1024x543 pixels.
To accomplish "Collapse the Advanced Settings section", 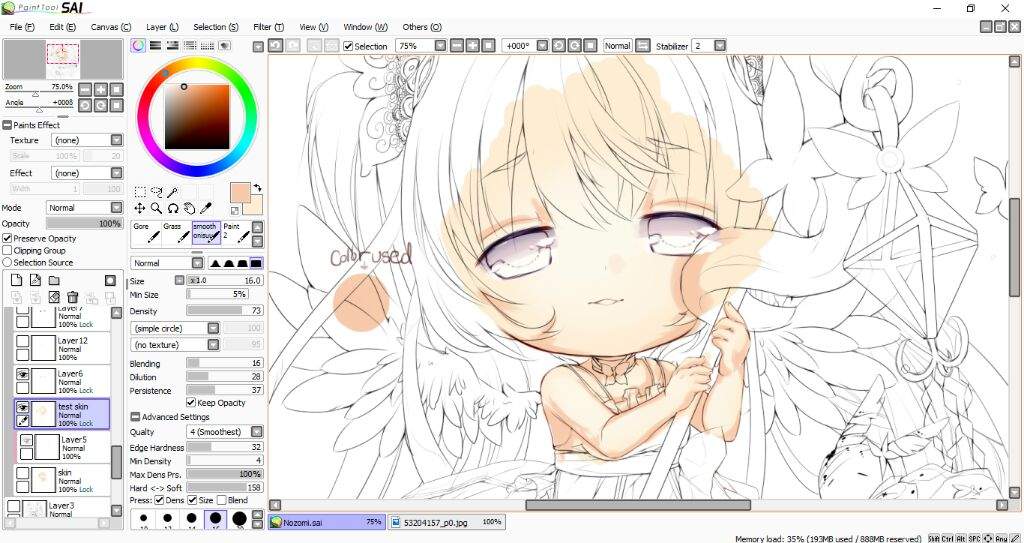I will tap(135, 417).
